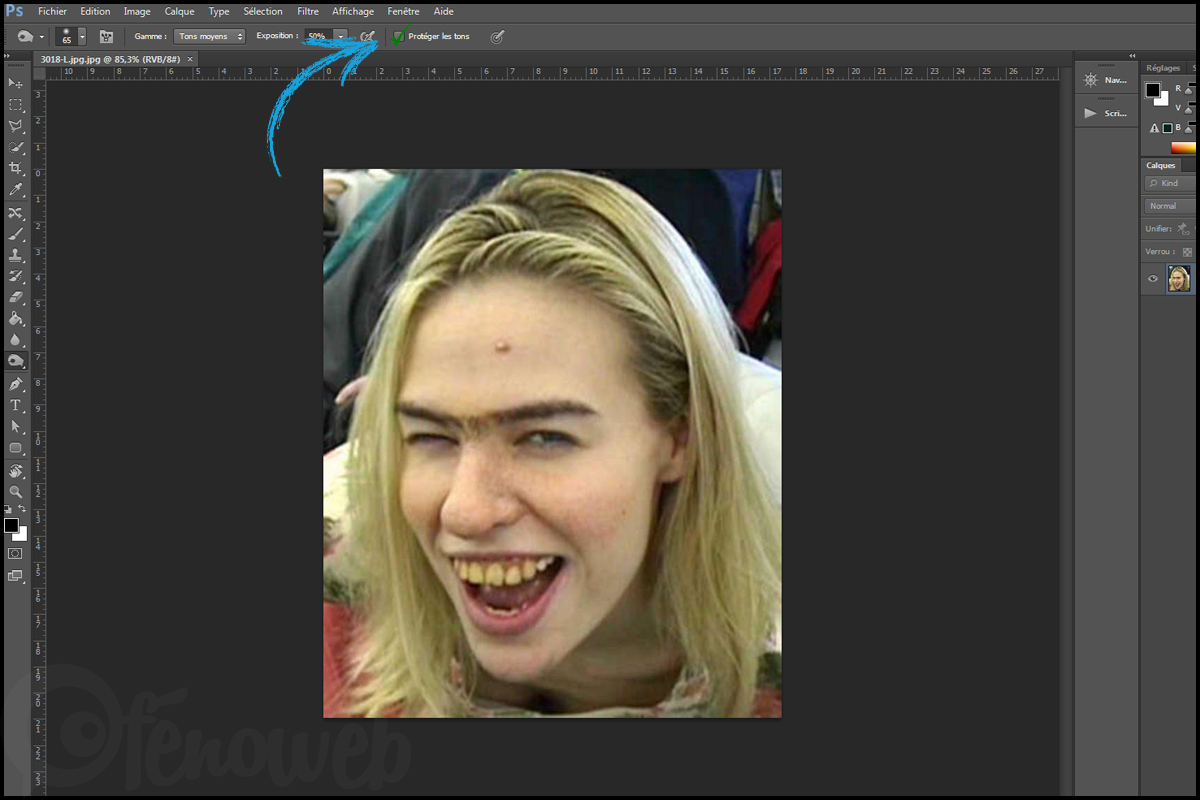The image size is (1200, 800).
Task: Open the Aide menu
Action: tap(444, 11)
